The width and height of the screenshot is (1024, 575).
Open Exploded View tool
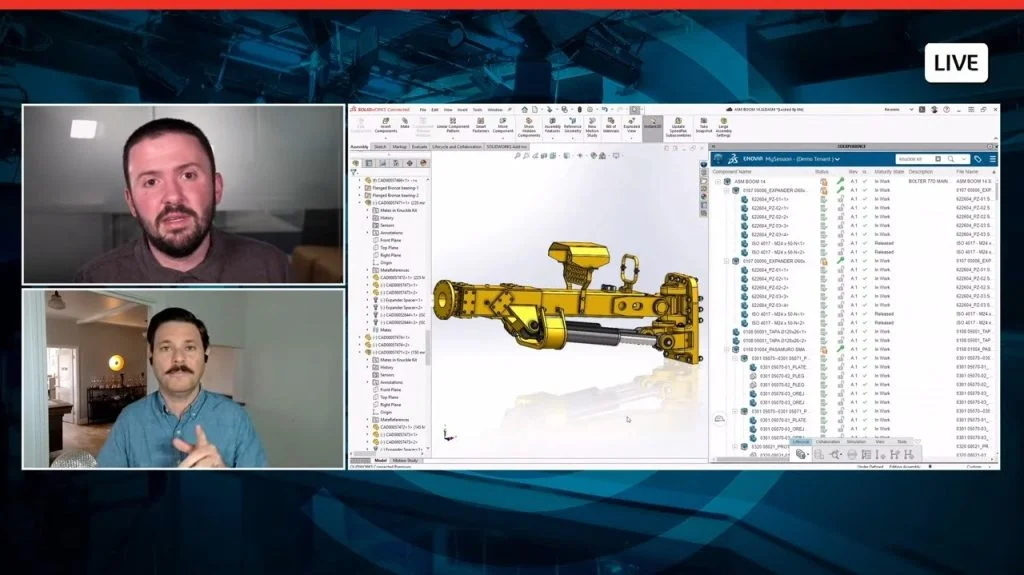[x=632, y=125]
